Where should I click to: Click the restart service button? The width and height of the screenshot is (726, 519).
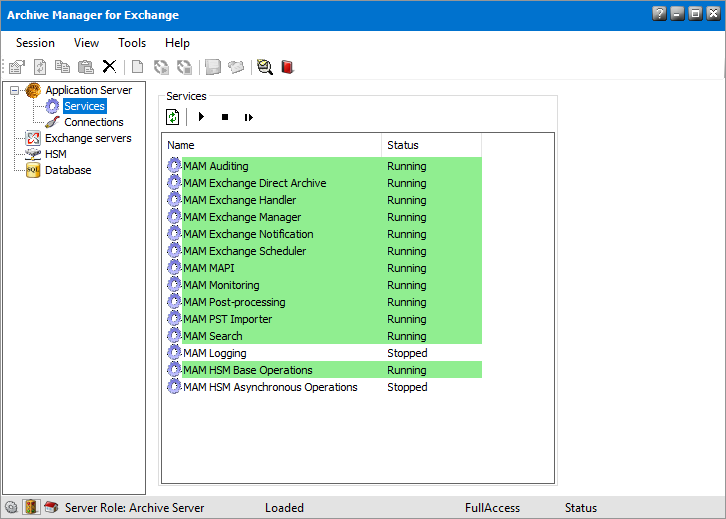[x=249, y=117]
